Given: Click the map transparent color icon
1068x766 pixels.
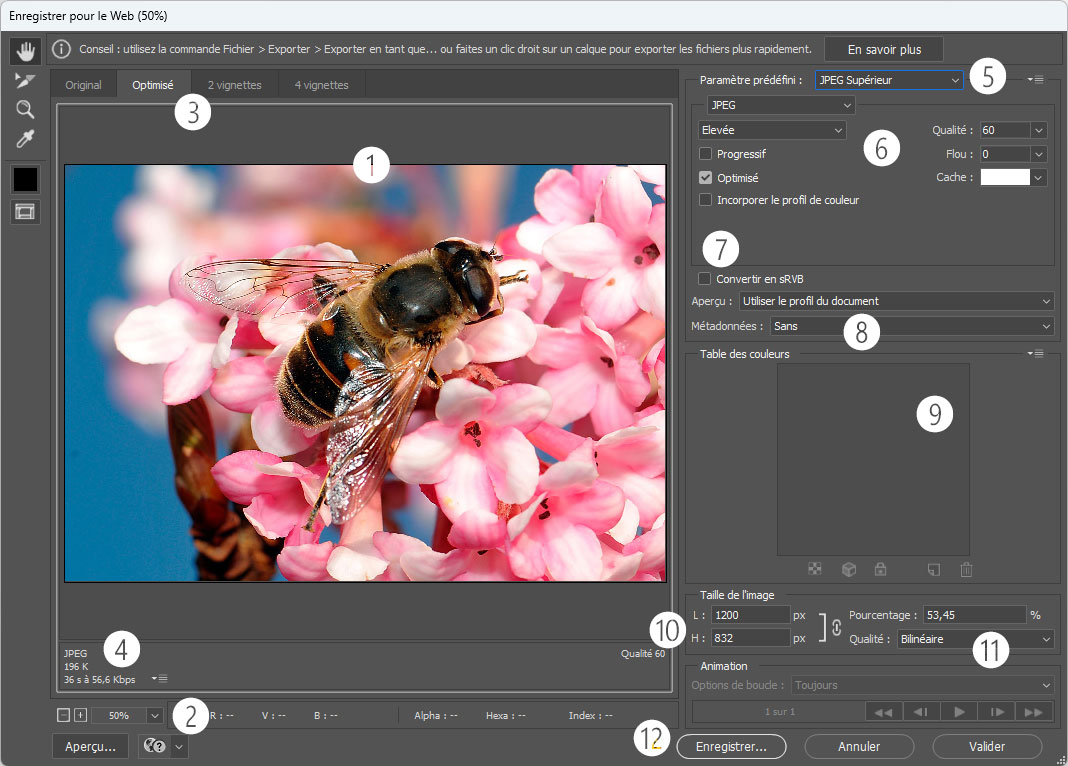Looking at the screenshot, I should [815, 569].
